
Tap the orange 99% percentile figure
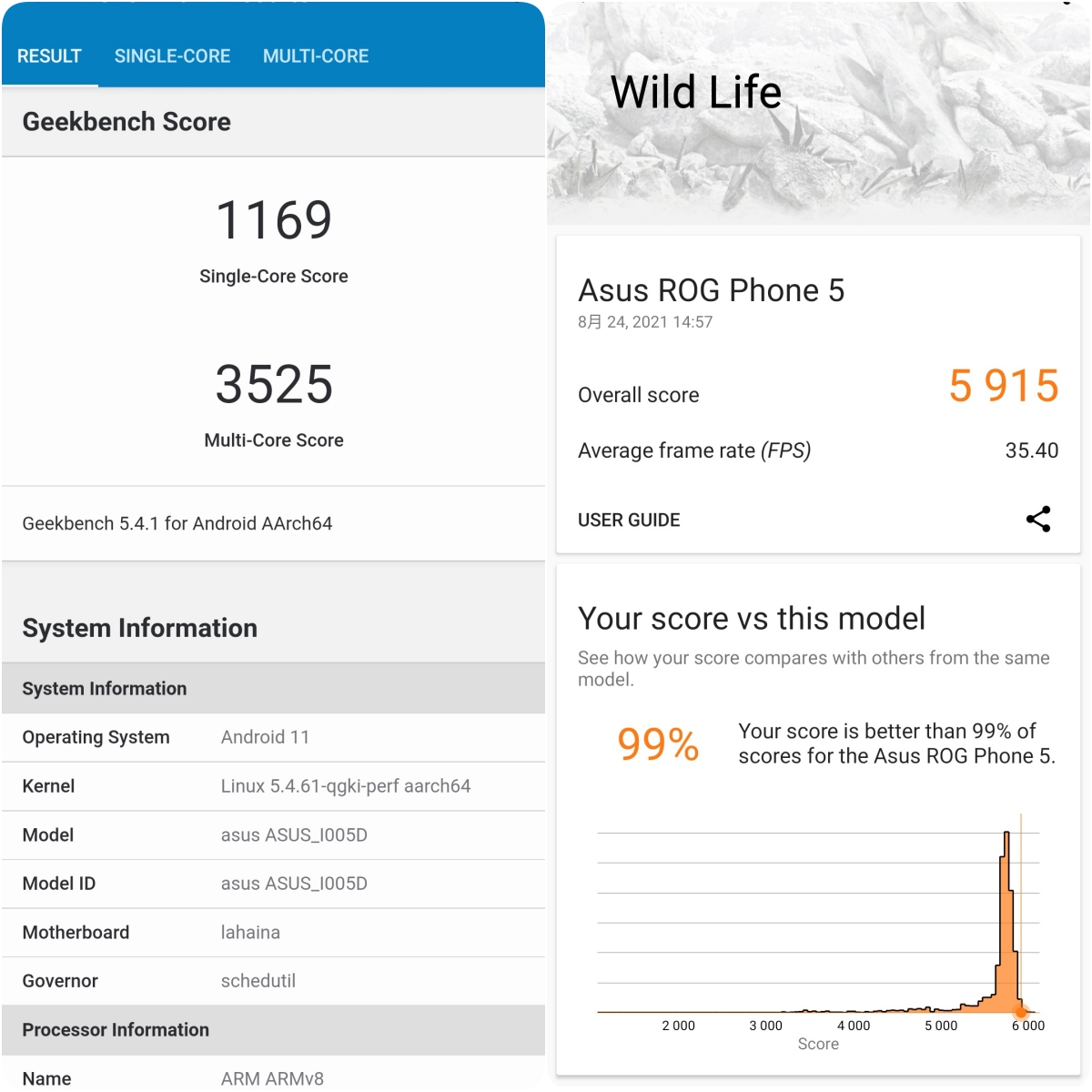(x=658, y=744)
